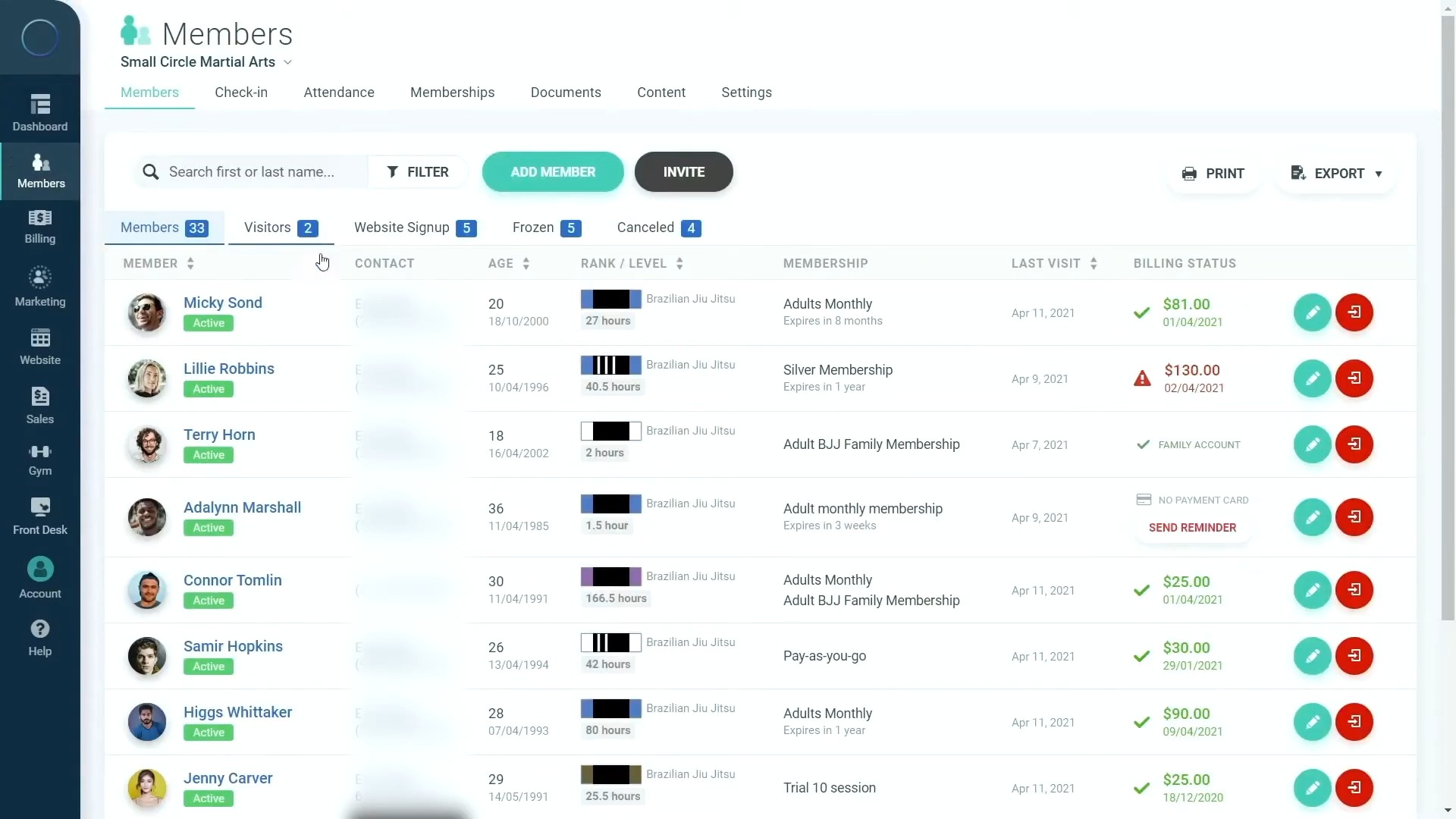Switch to the Attendance tab
The width and height of the screenshot is (1456, 819).
click(x=339, y=93)
